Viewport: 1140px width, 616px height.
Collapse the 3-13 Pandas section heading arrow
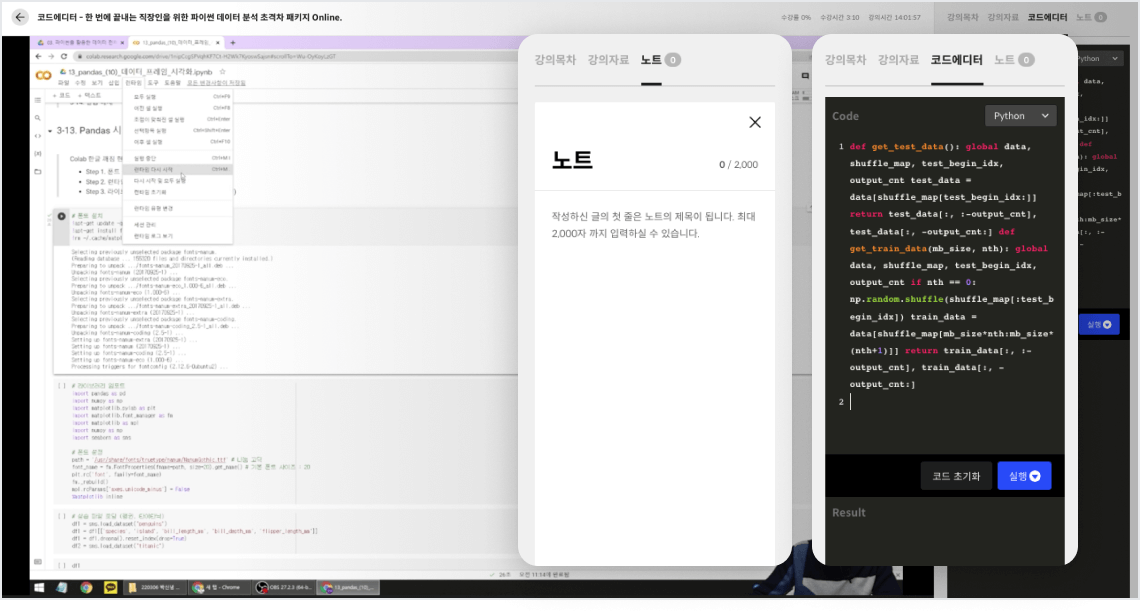(x=50, y=132)
